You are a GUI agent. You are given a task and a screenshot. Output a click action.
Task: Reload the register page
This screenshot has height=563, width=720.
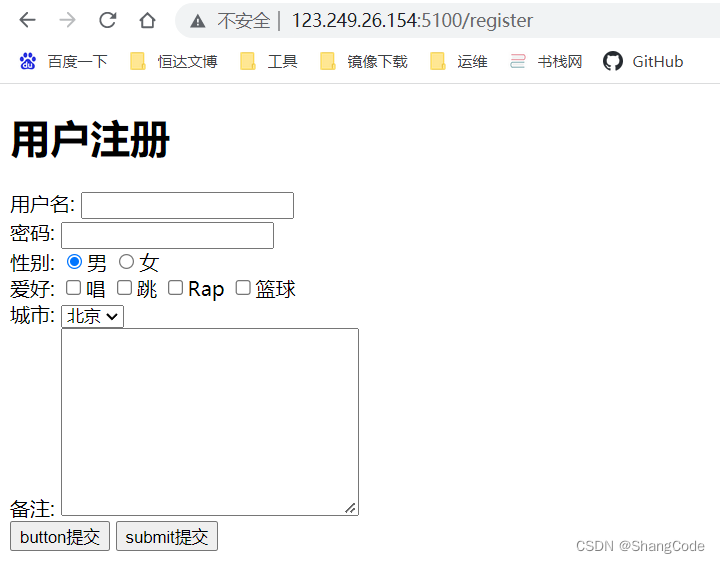coord(107,20)
